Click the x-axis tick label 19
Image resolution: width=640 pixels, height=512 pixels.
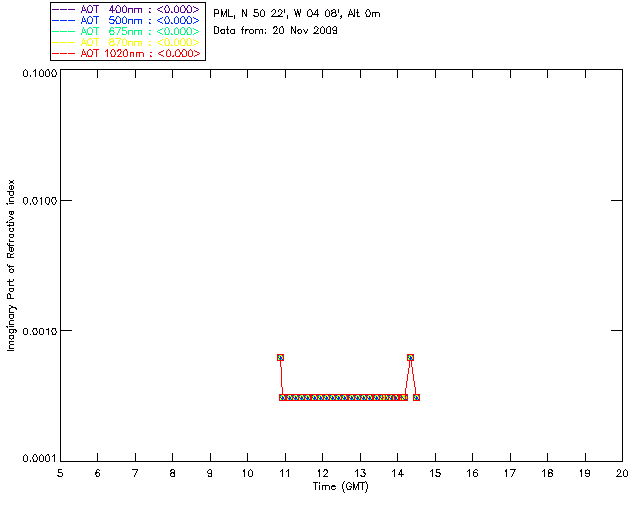point(585,473)
